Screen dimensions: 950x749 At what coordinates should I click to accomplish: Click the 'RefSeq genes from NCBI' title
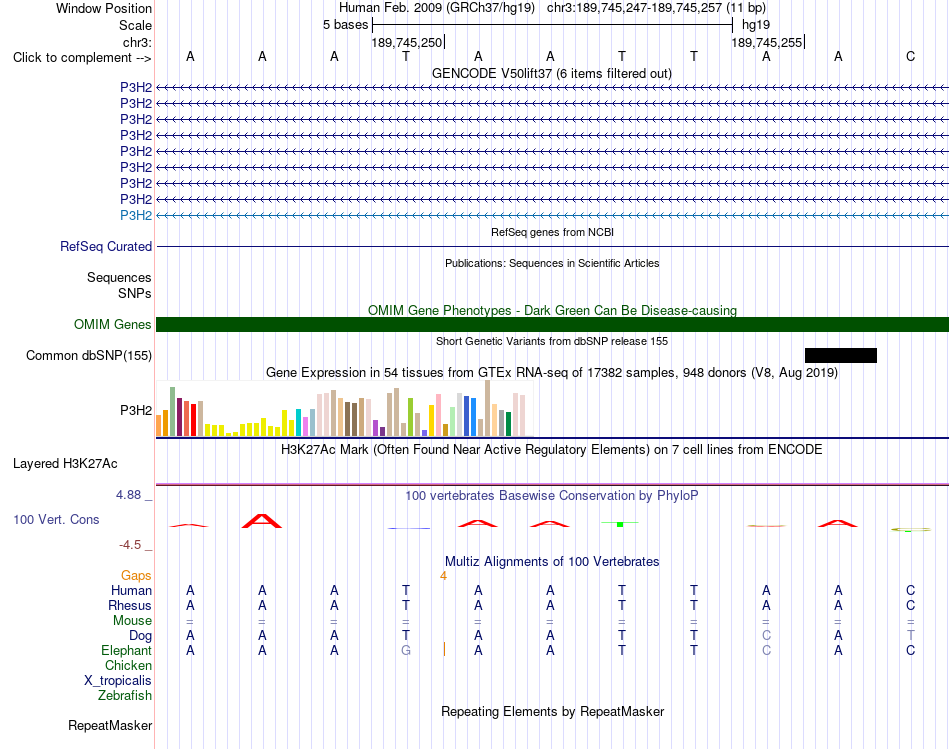pyautogui.click(x=552, y=232)
